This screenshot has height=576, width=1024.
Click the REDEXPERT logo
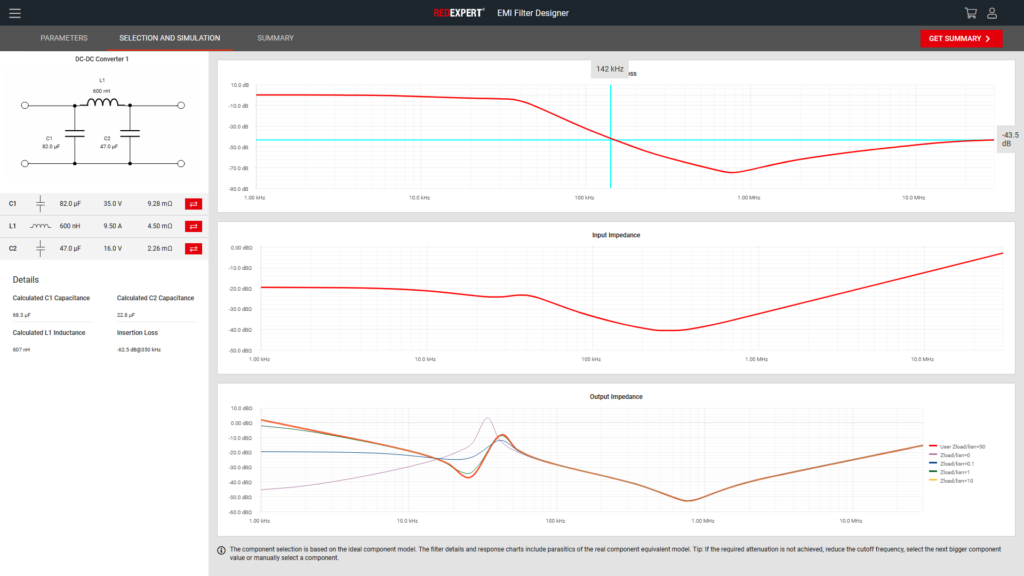[459, 13]
